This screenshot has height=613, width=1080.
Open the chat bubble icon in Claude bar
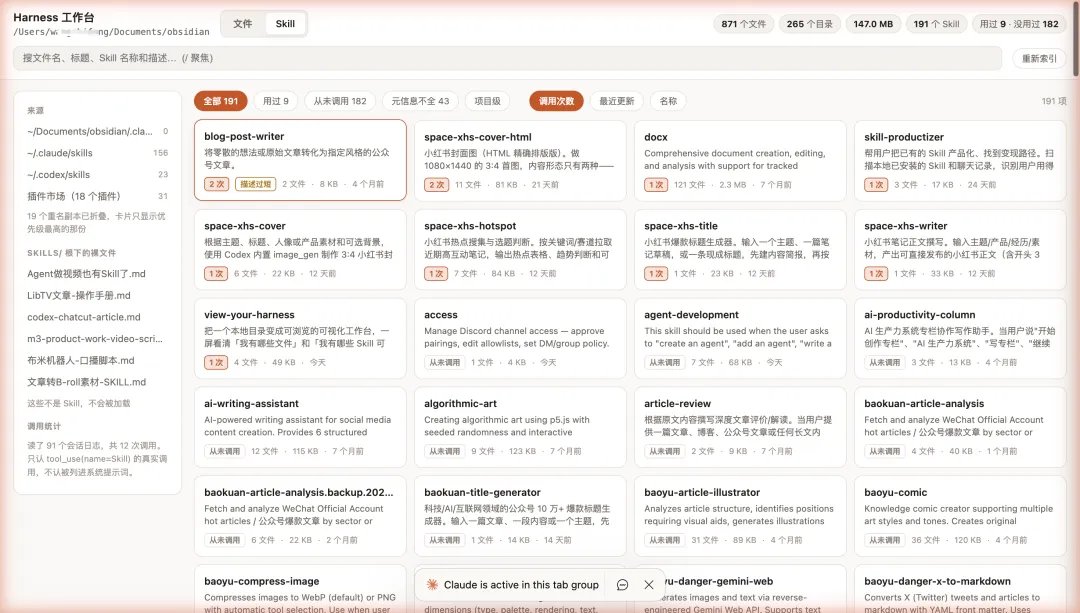(622, 585)
